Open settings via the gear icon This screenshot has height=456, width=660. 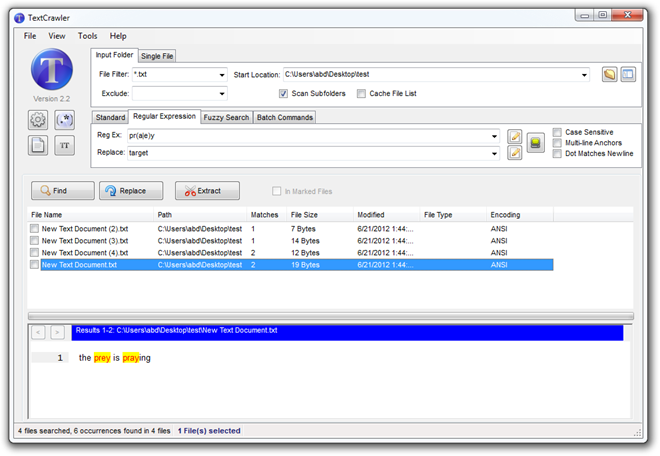40,121
